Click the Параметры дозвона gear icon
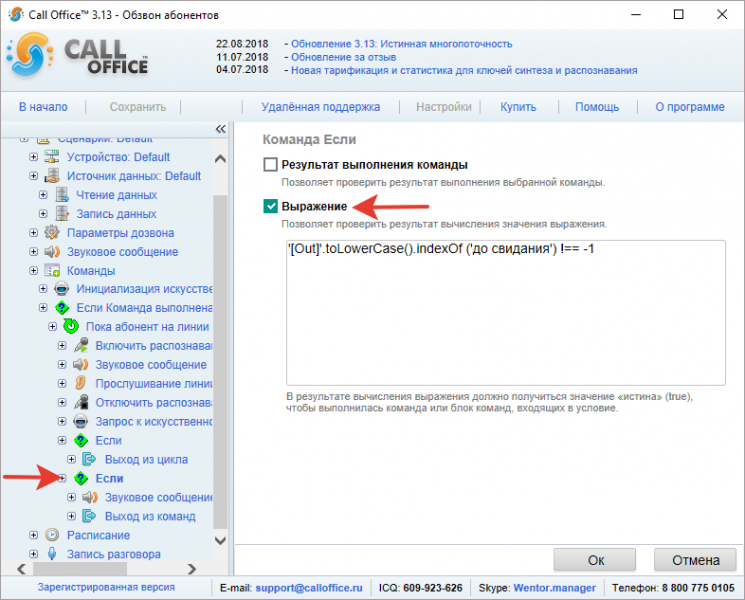Image resolution: width=745 pixels, height=600 pixels. pos(52,233)
